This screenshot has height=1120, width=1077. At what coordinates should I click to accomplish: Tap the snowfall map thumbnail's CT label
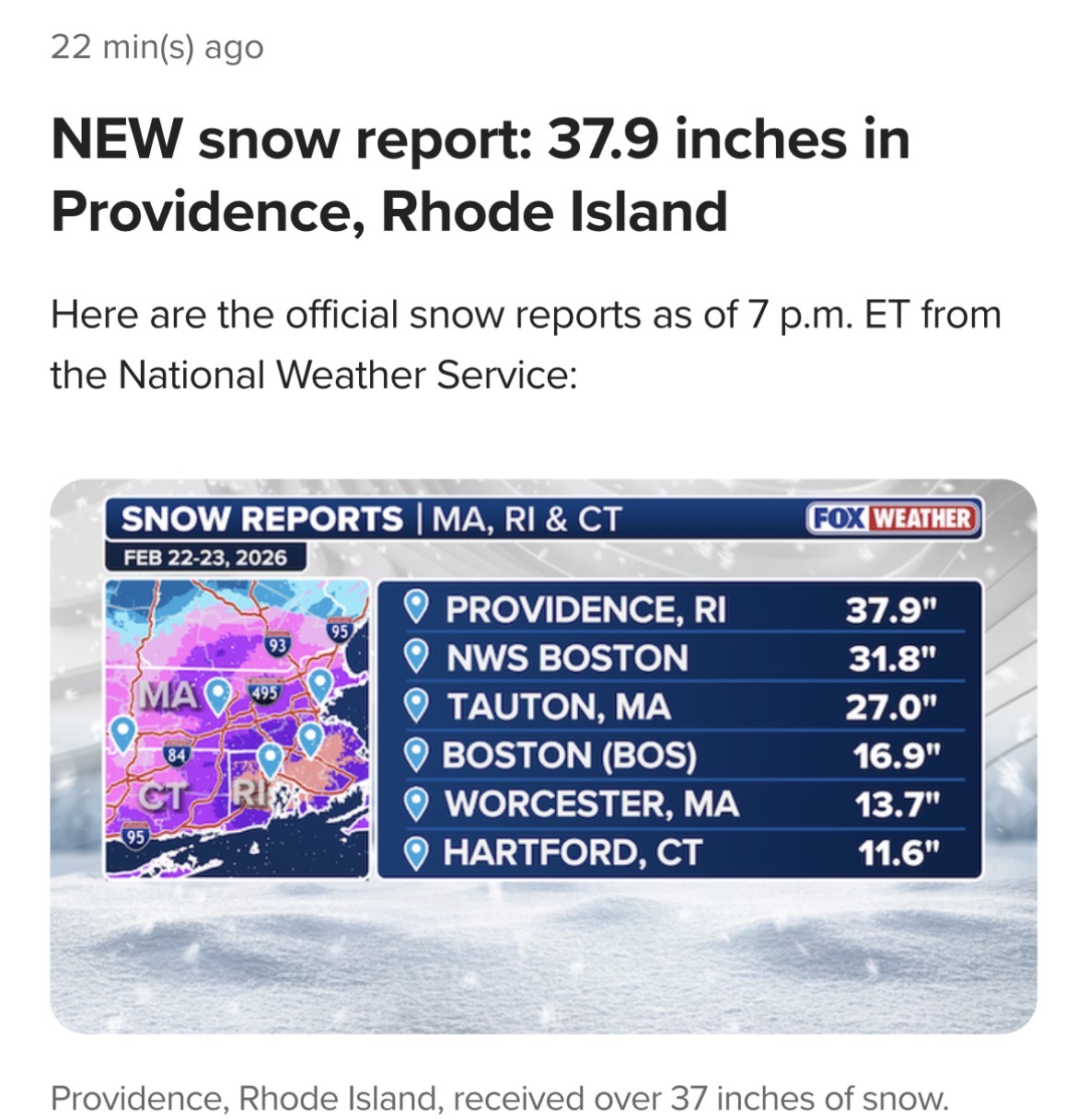[x=163, y=795]
